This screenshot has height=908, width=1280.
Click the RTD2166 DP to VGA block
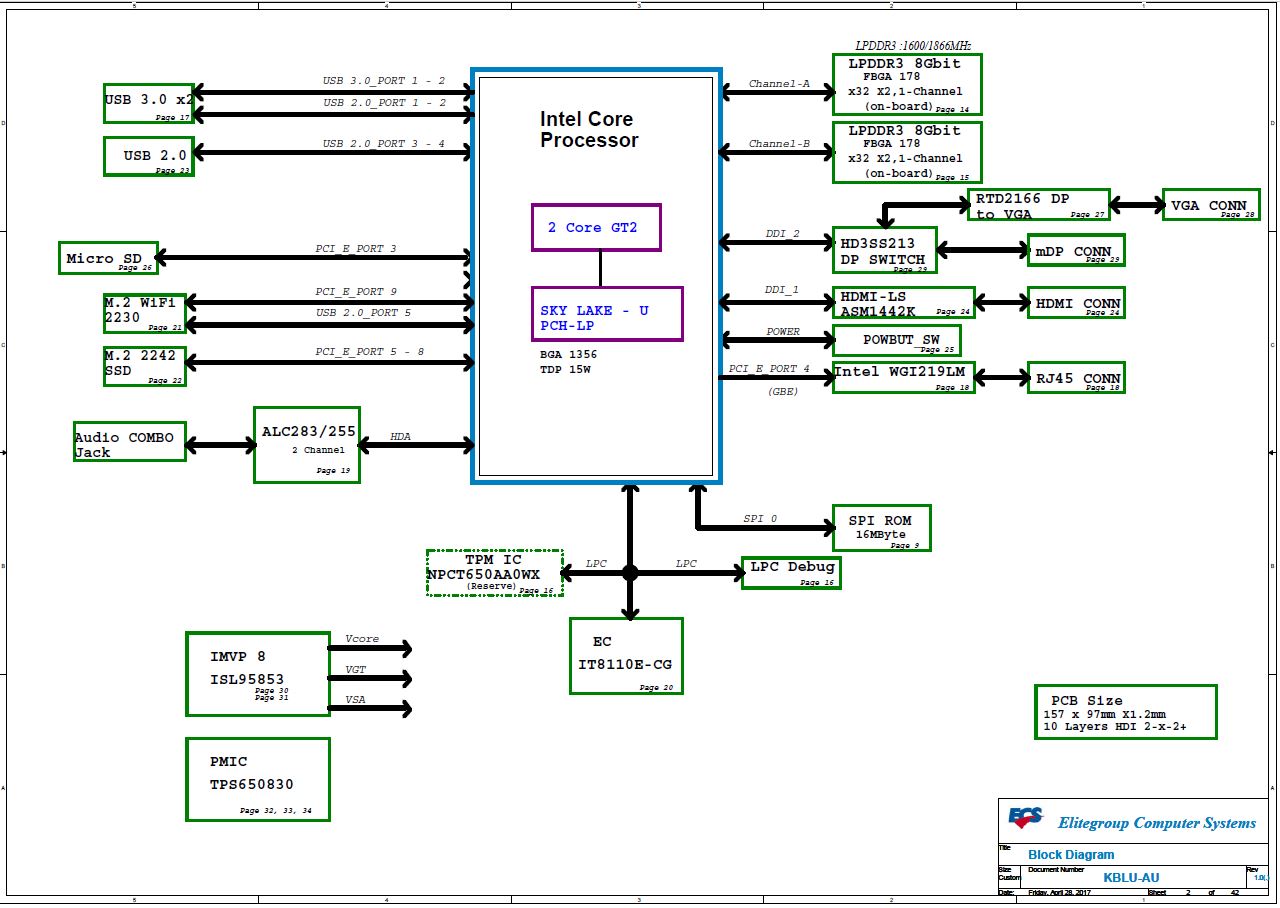pyautogui.click(x=1038, y=205)
